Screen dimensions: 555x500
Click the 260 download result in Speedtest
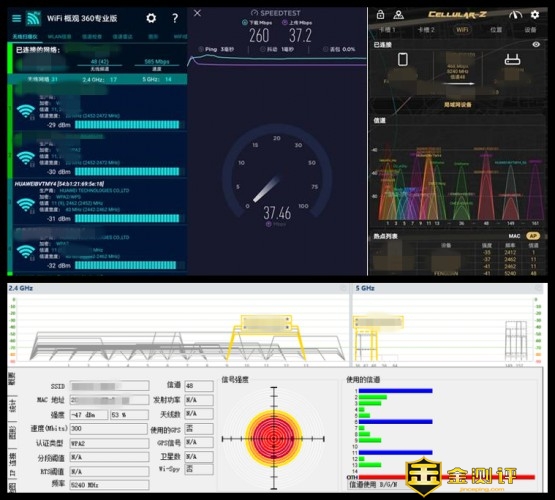coord(259,36)
